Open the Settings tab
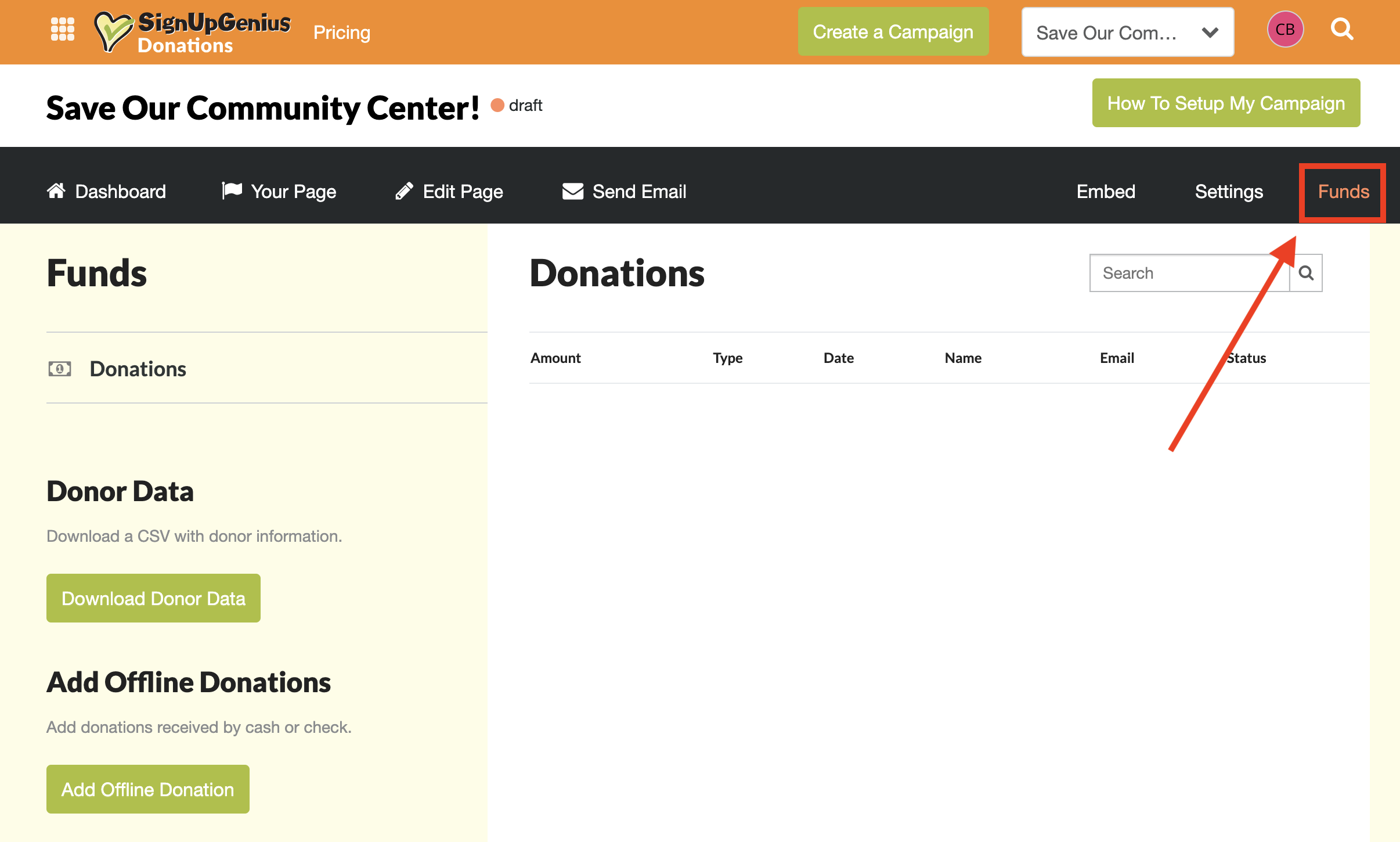The image size is (1400, 842). (1229, 192)
